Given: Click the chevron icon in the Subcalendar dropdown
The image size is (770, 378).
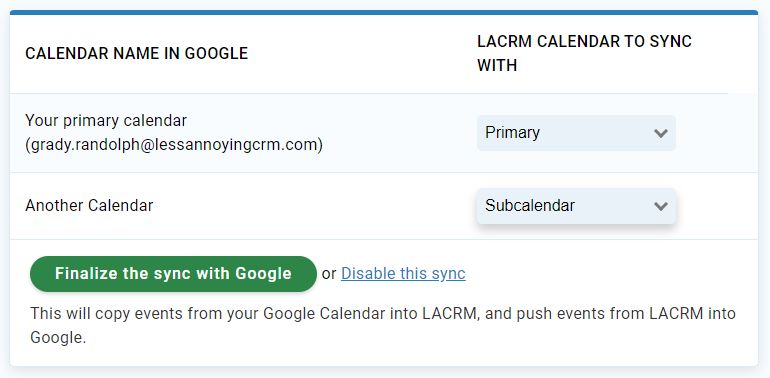Looking at the screenshot, I should [x=661, y=206].
